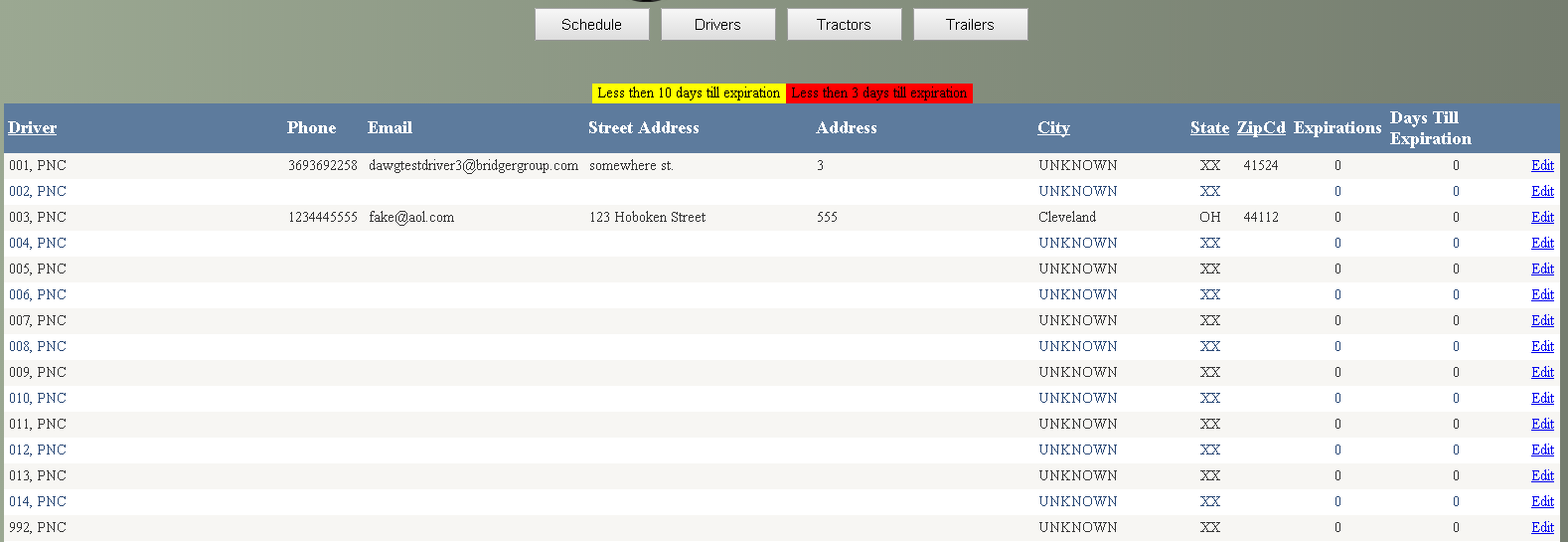Click Edit link for driver 006, PNC

click(1542, 294)
